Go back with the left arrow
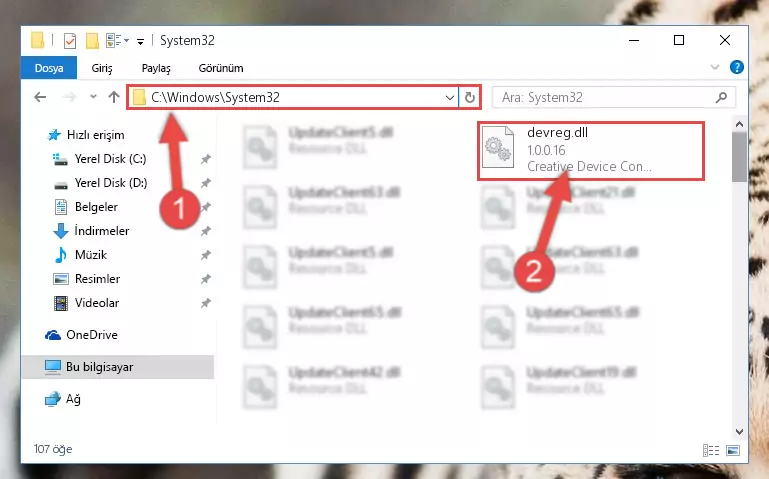This screenshot has width=769, height=479. click(40, 97)
